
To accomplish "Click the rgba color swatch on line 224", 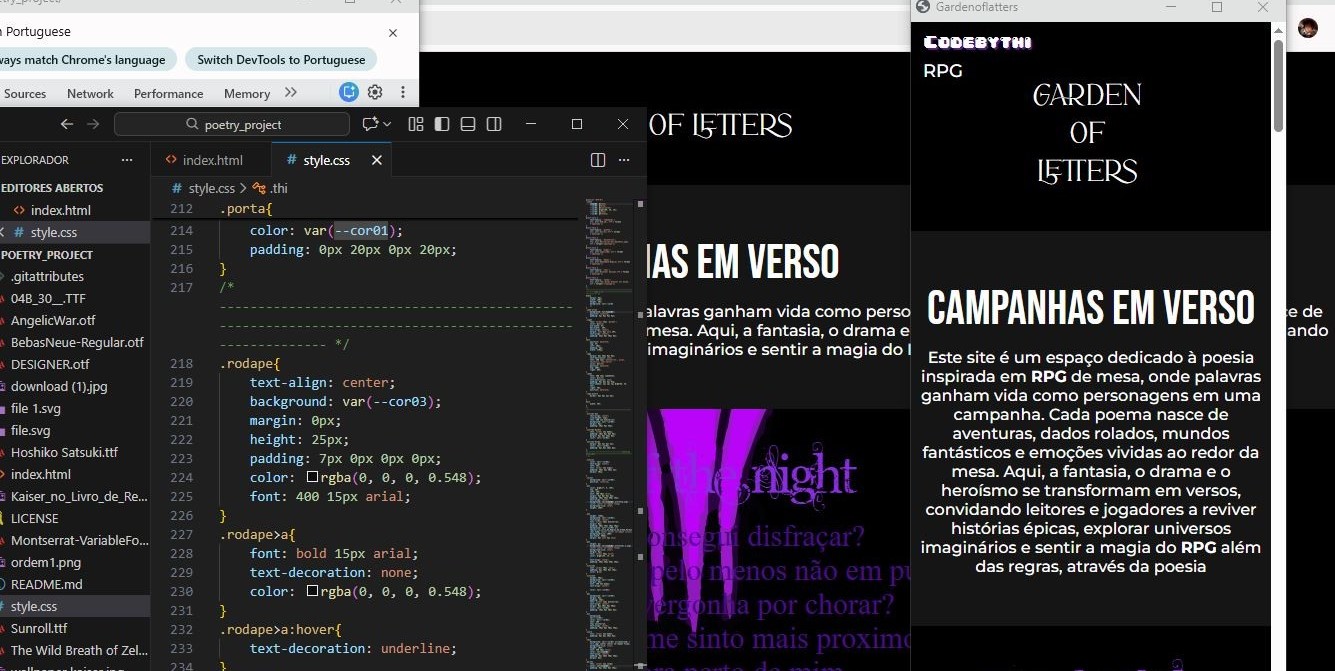I will [x=311, y=478].
